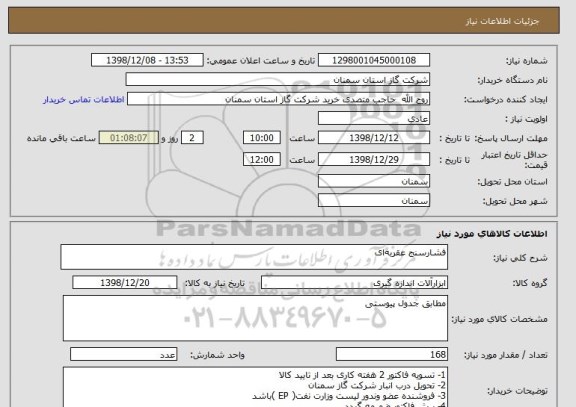Click the request creator name field

pos(278,99)
